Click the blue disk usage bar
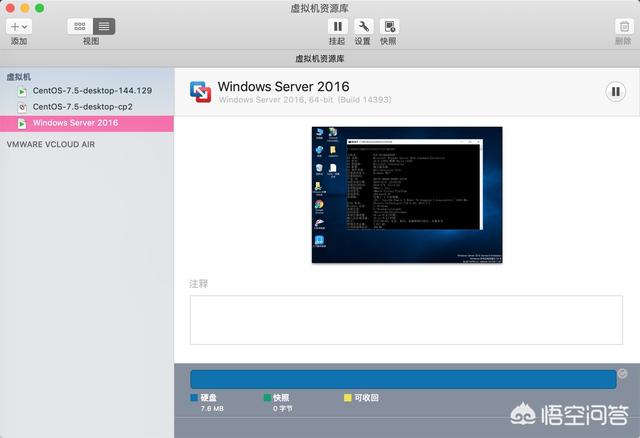This screenshot has width=640, height=438. [403, 379]
